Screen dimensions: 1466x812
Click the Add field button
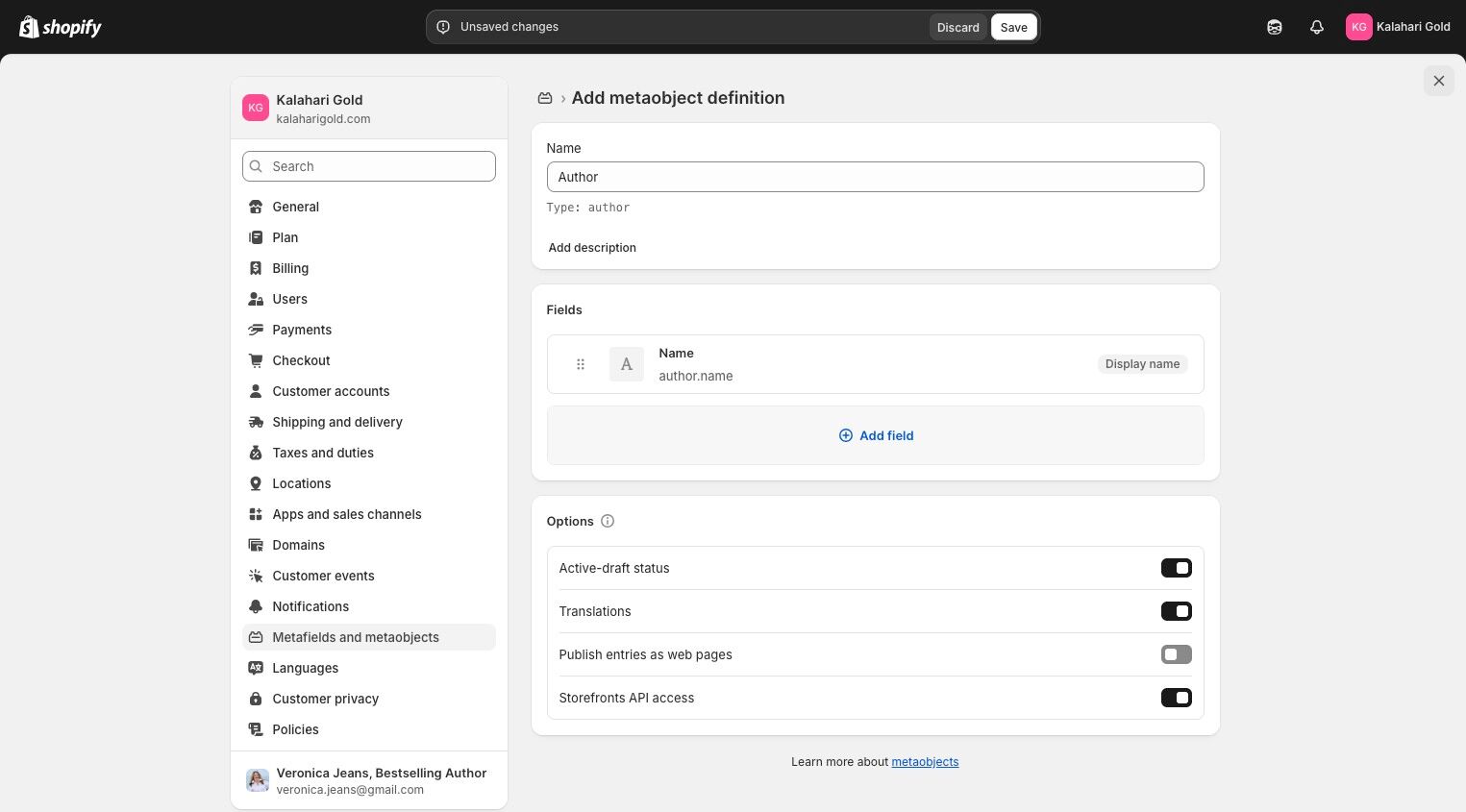(876, 435)
